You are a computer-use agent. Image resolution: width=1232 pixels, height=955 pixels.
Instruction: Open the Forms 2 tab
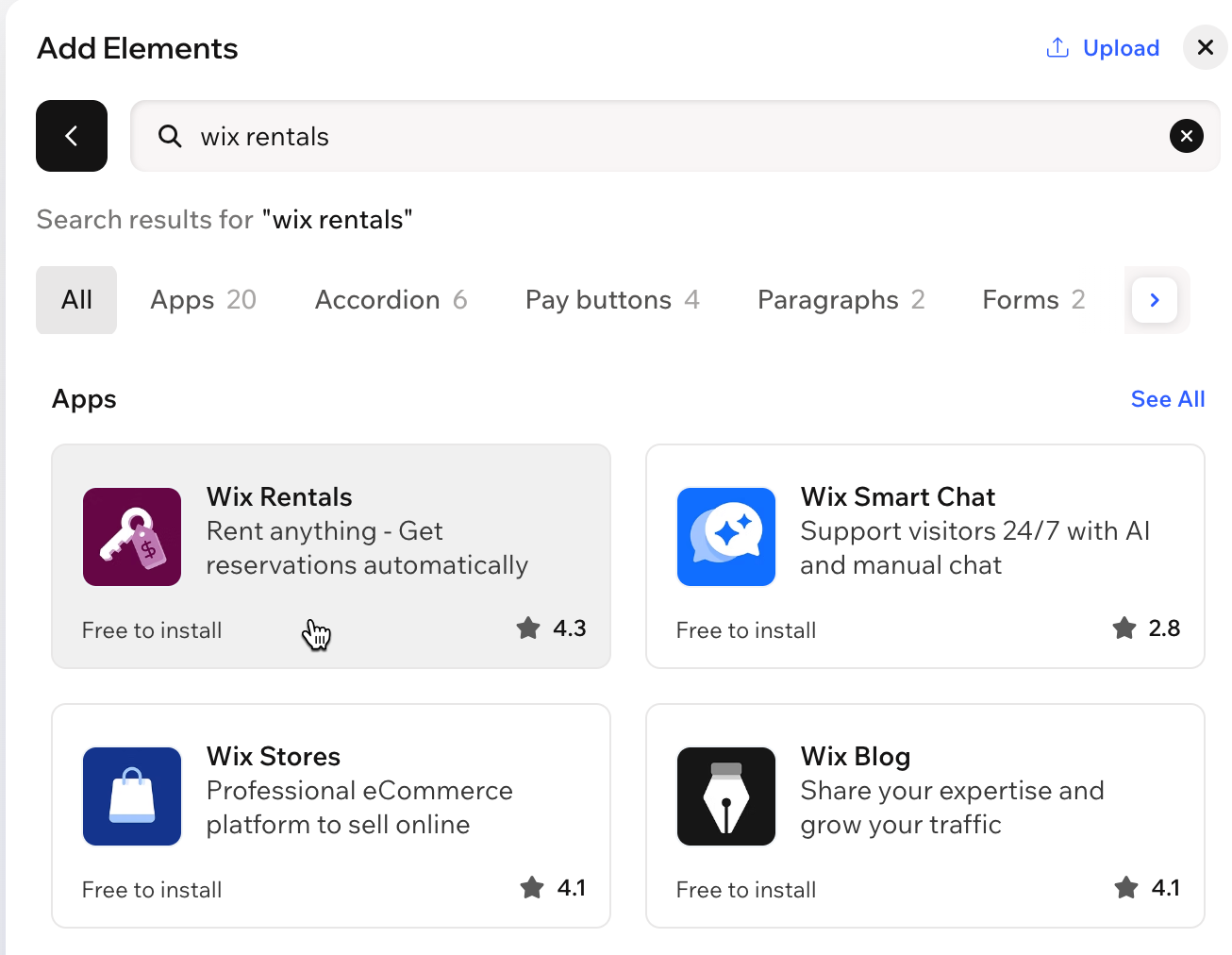1033,300
